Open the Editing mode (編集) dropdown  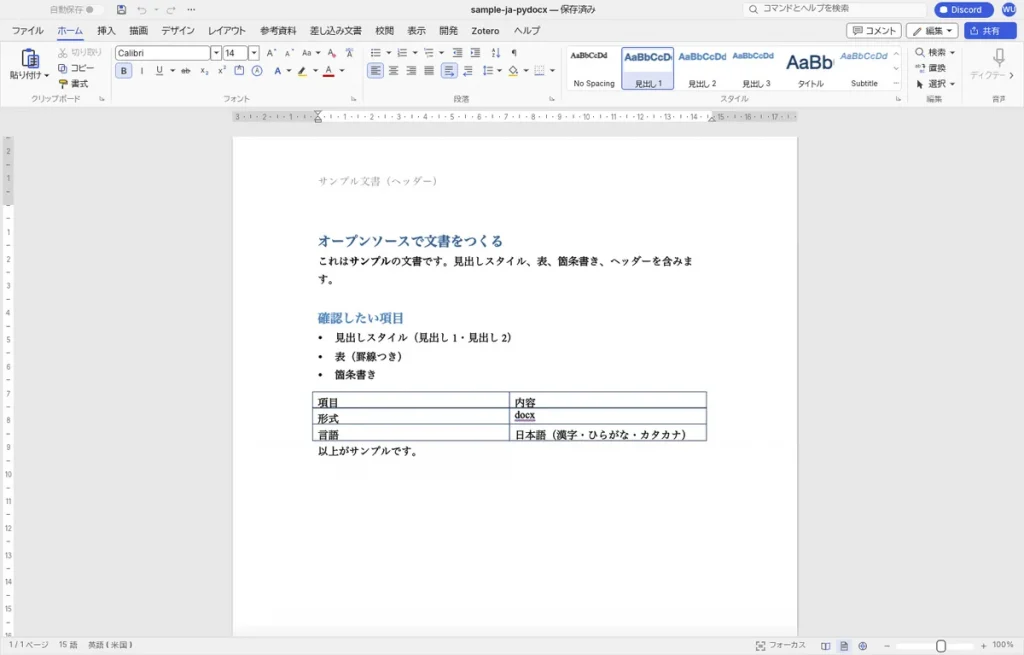932,31
